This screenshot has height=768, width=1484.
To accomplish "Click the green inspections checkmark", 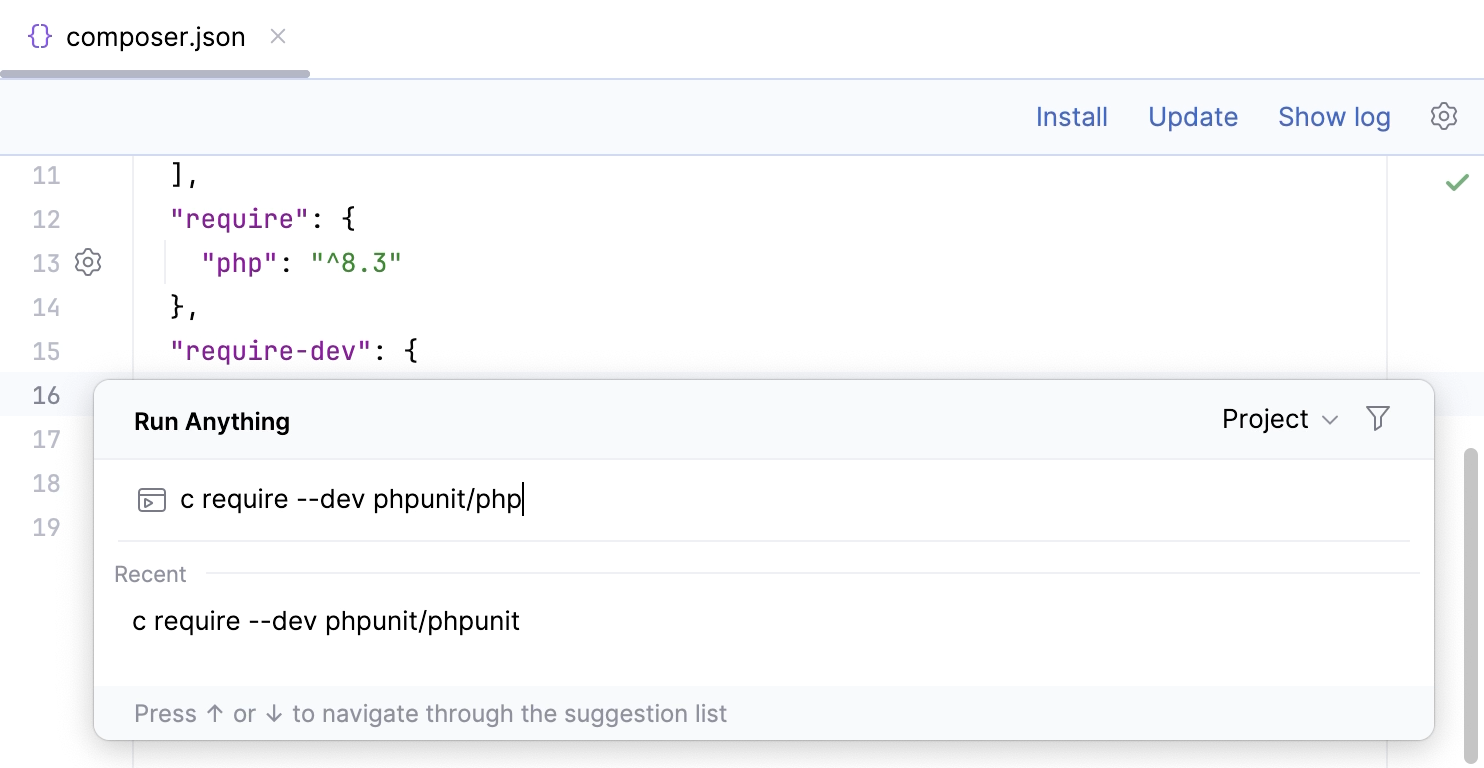I will 1457,181.
